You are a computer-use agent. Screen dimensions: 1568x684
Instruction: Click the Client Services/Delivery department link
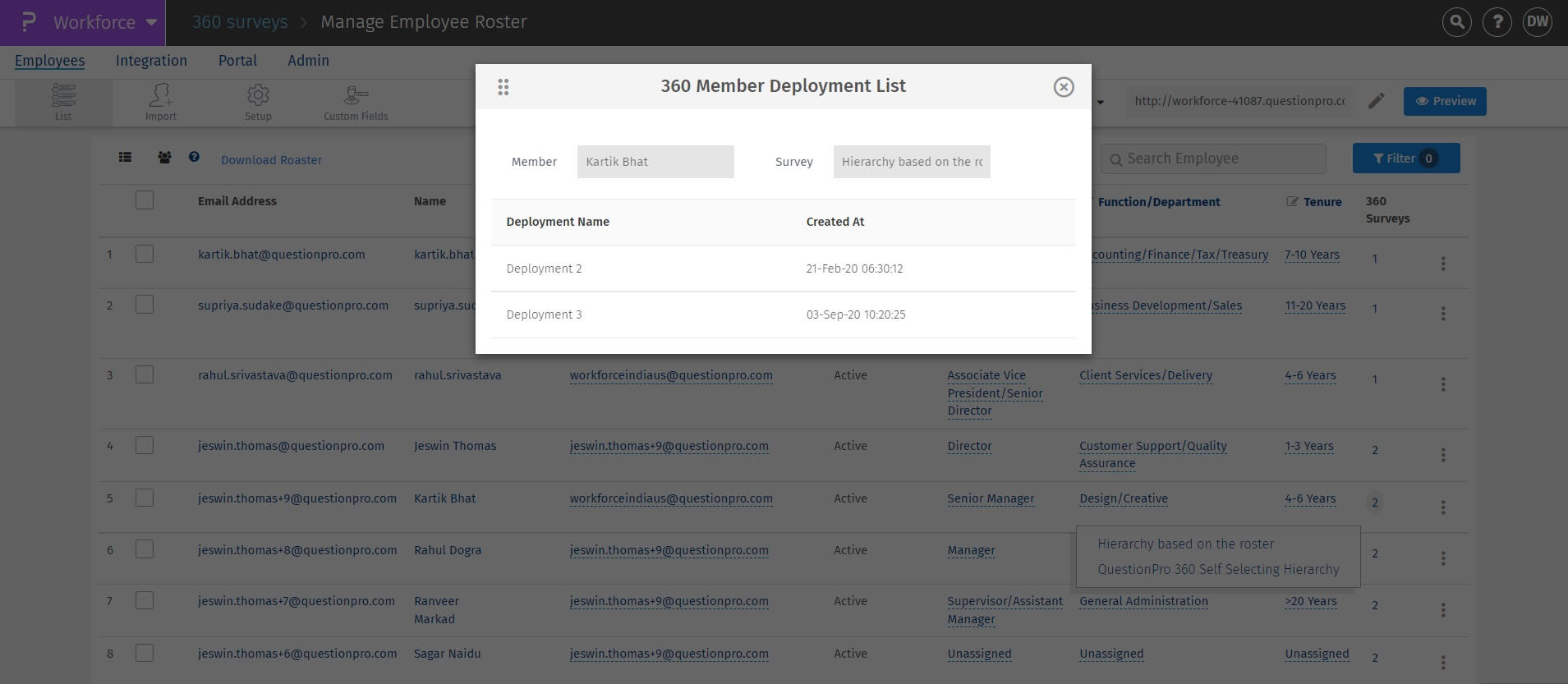[1146, 375]
